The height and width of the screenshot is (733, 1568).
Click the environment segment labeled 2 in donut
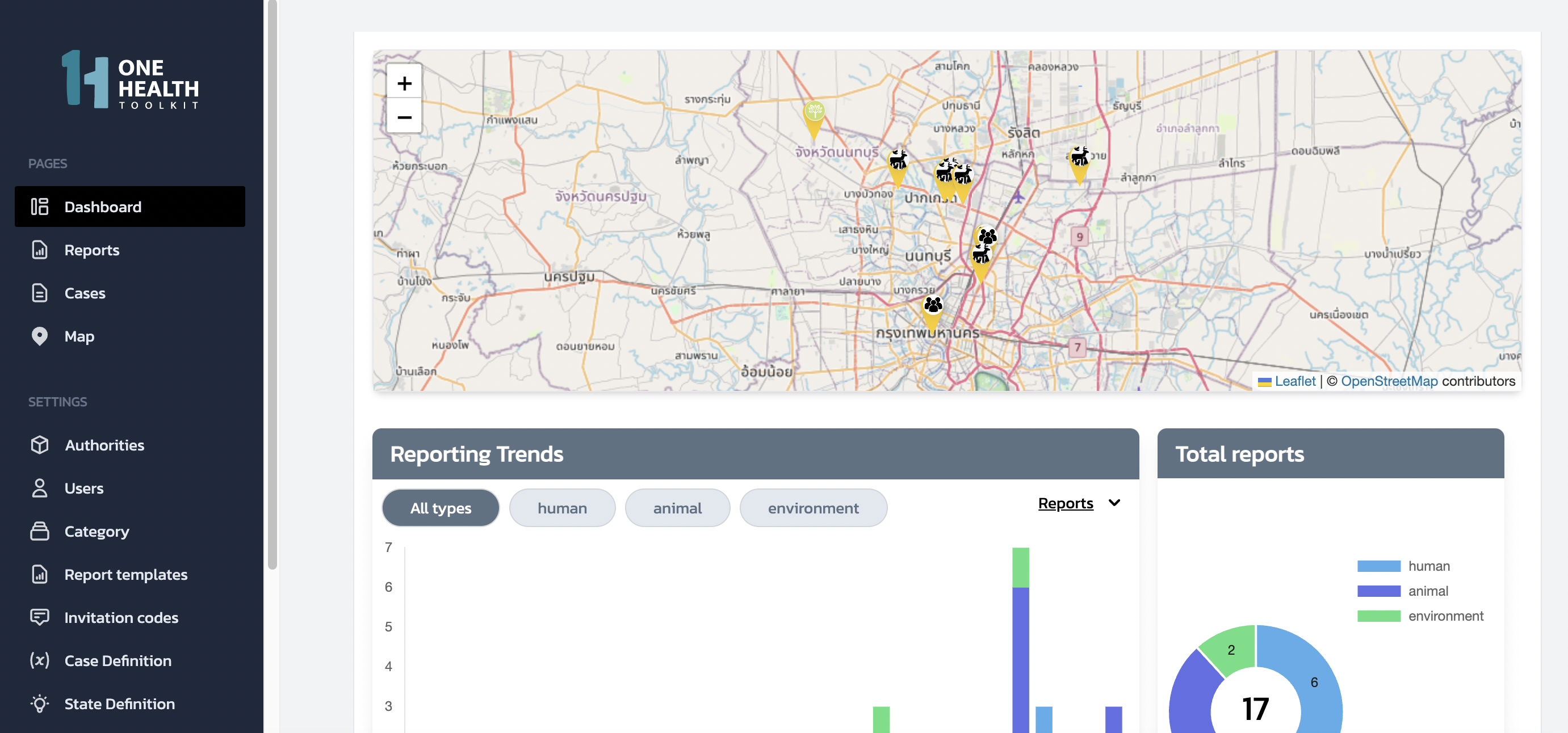1231,650
